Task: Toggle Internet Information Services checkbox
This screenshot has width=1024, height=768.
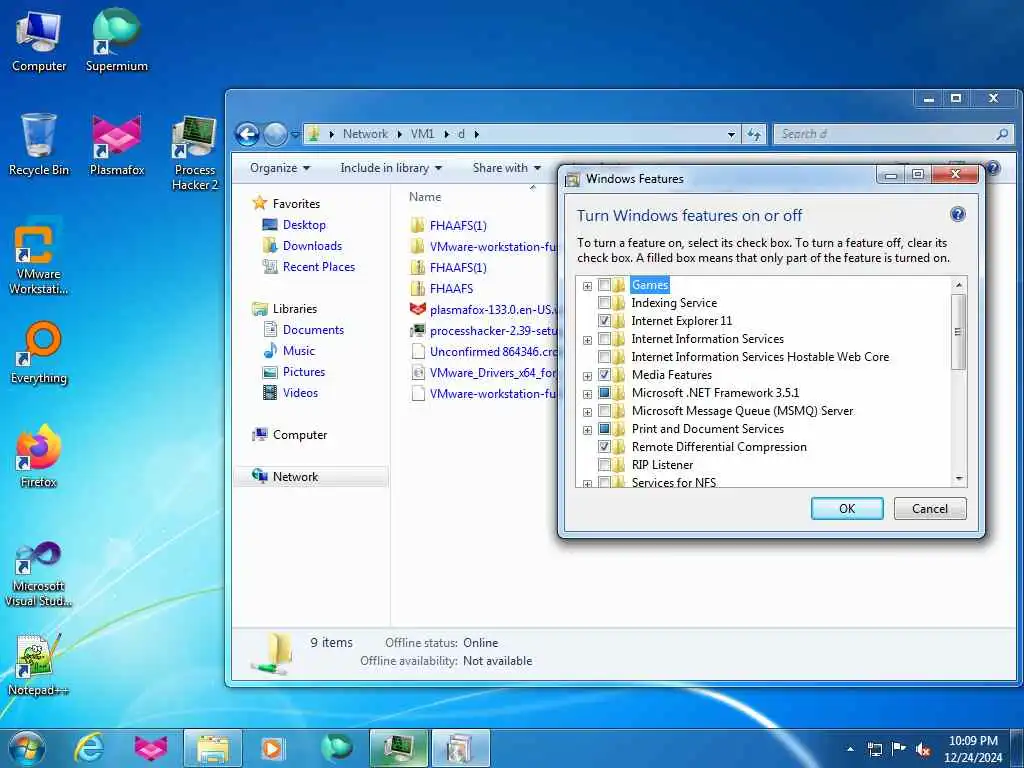Action: click(604, 339)
